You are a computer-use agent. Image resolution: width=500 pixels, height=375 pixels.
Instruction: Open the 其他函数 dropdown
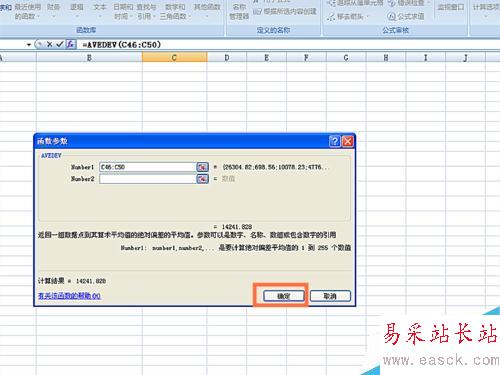[207, 11]
